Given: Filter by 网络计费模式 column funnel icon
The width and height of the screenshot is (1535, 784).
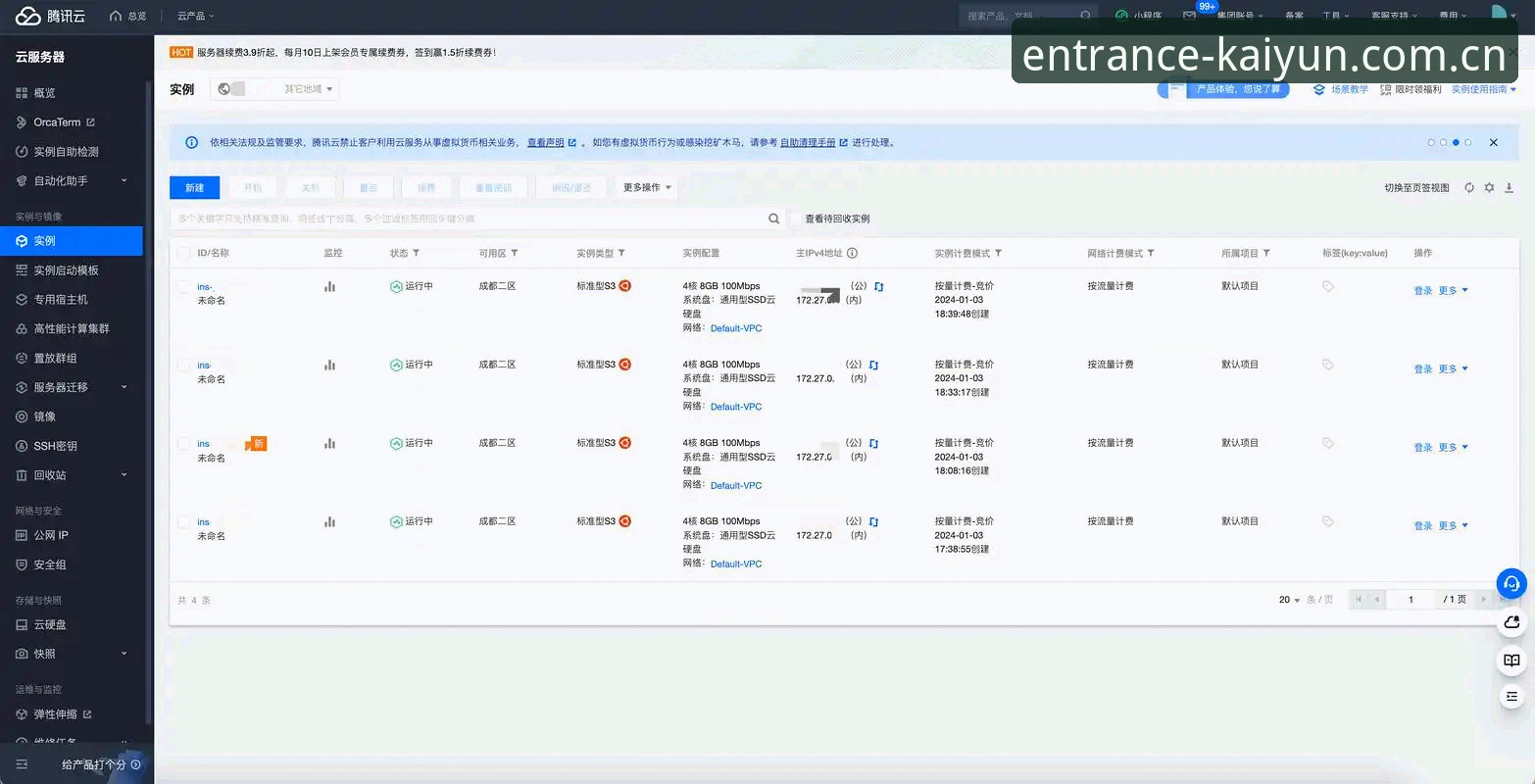Looking at the screenshot, I should (x=1151, y=253).
